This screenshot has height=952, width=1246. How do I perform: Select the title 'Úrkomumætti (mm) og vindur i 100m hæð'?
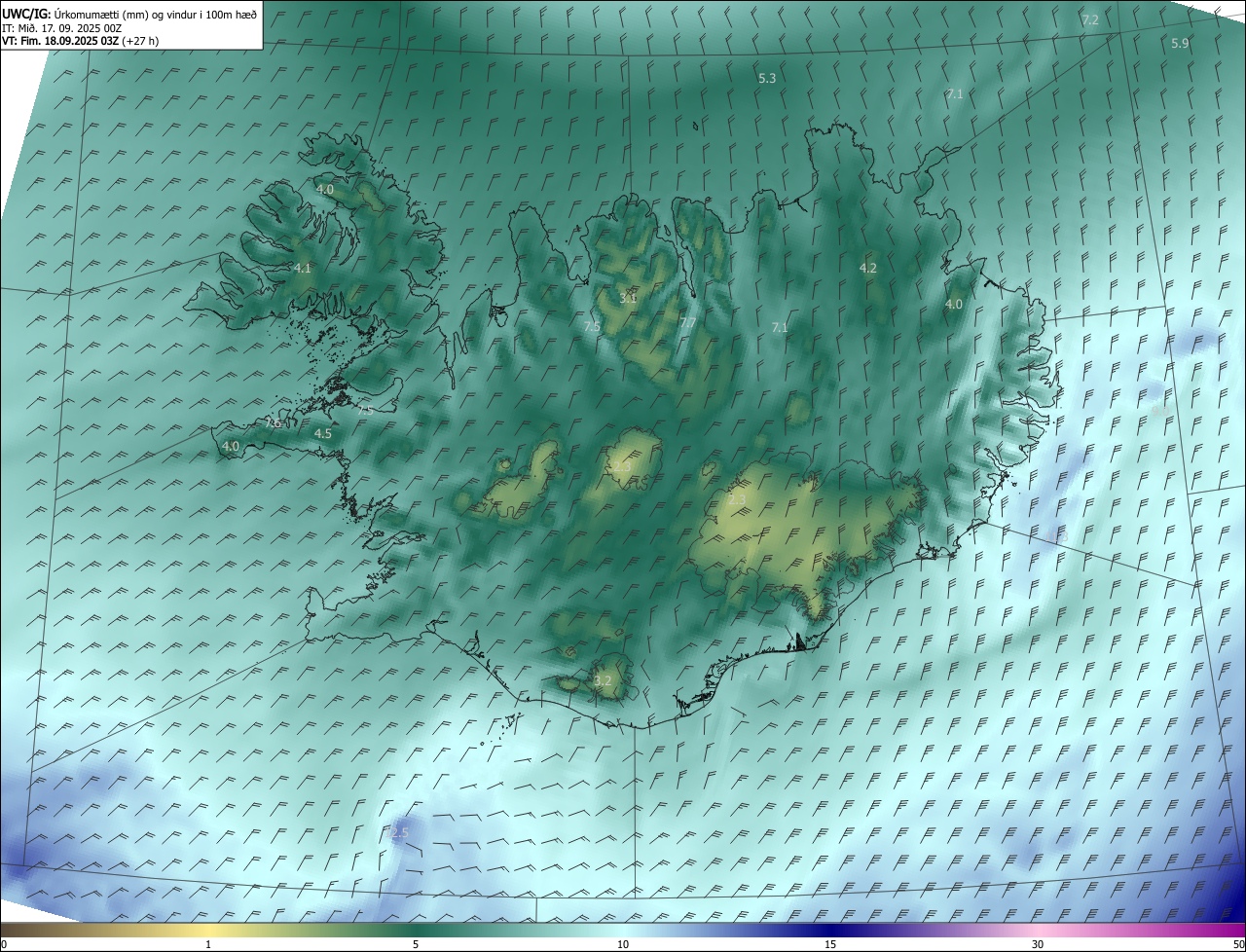(x=156, y=14)
